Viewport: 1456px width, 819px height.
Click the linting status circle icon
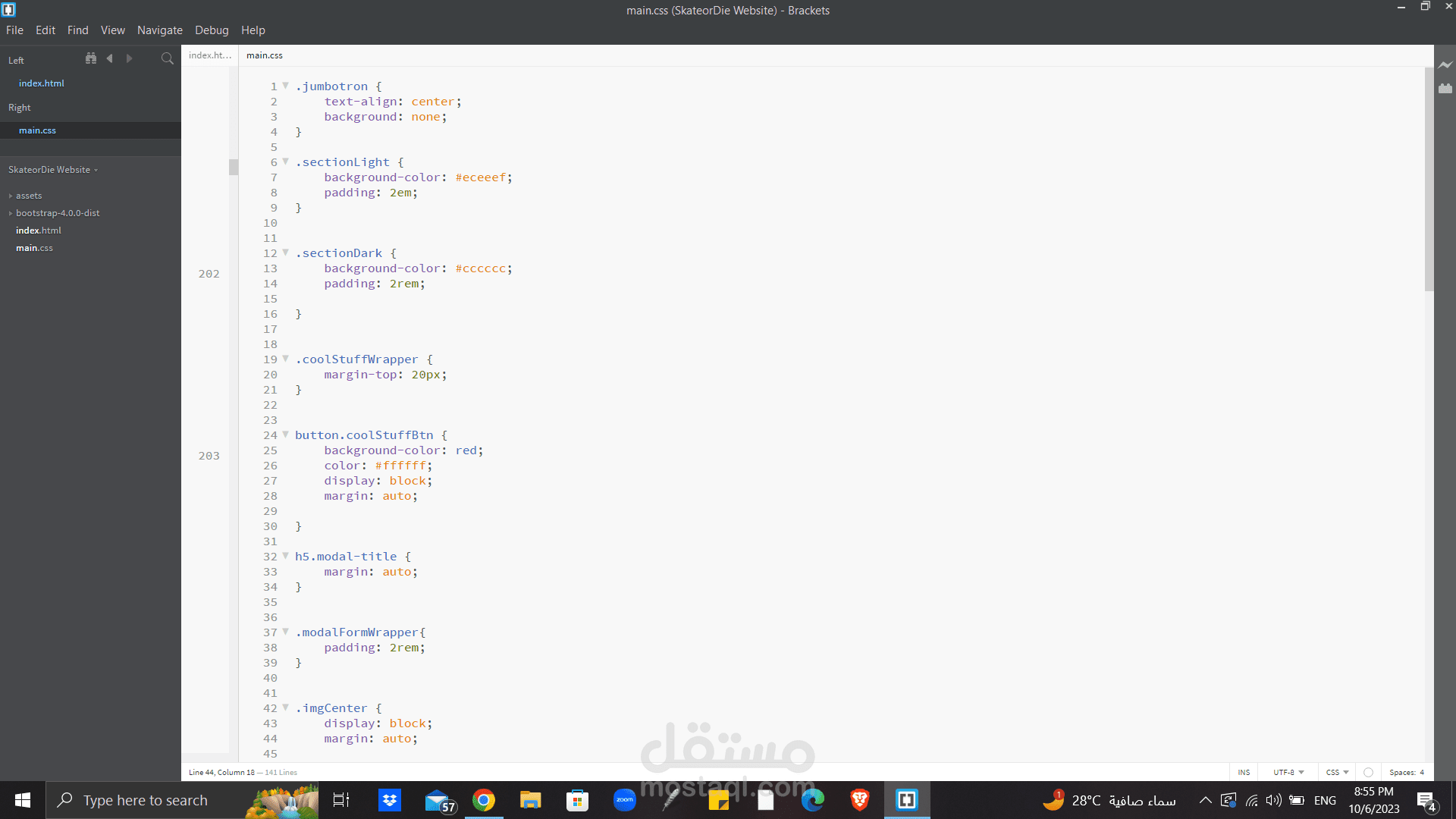tap(1368, 772)
